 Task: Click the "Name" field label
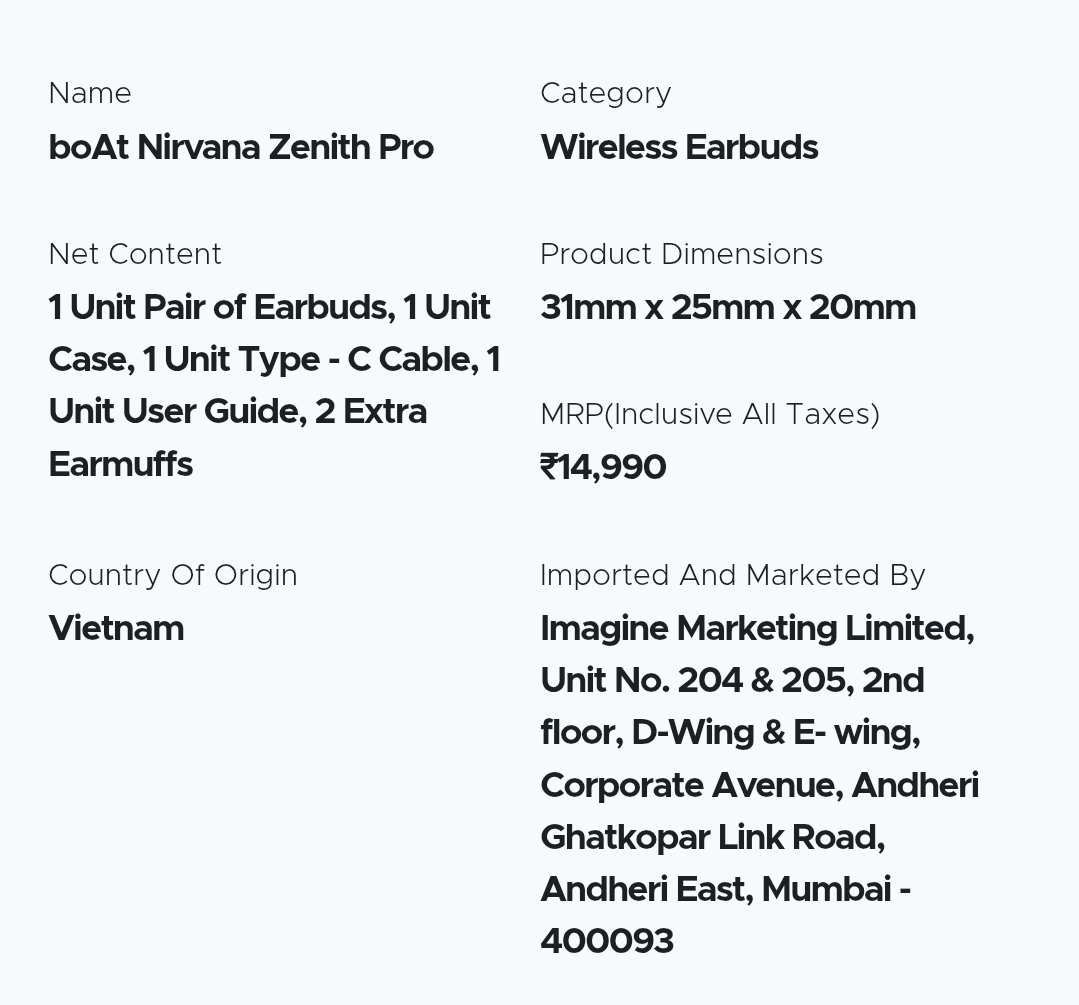90,94
